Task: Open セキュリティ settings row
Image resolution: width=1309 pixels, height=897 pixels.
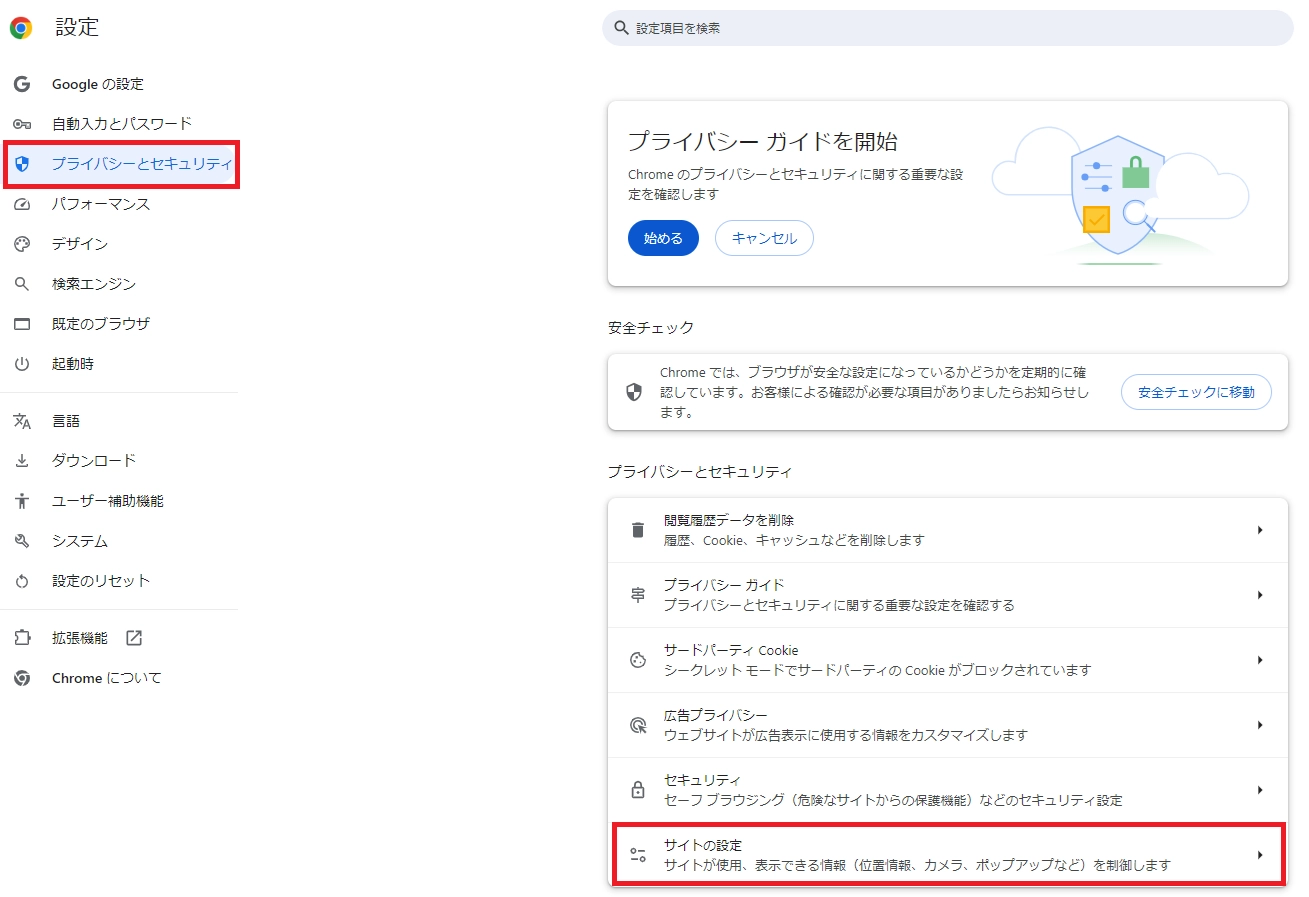Action: point(947,790)
